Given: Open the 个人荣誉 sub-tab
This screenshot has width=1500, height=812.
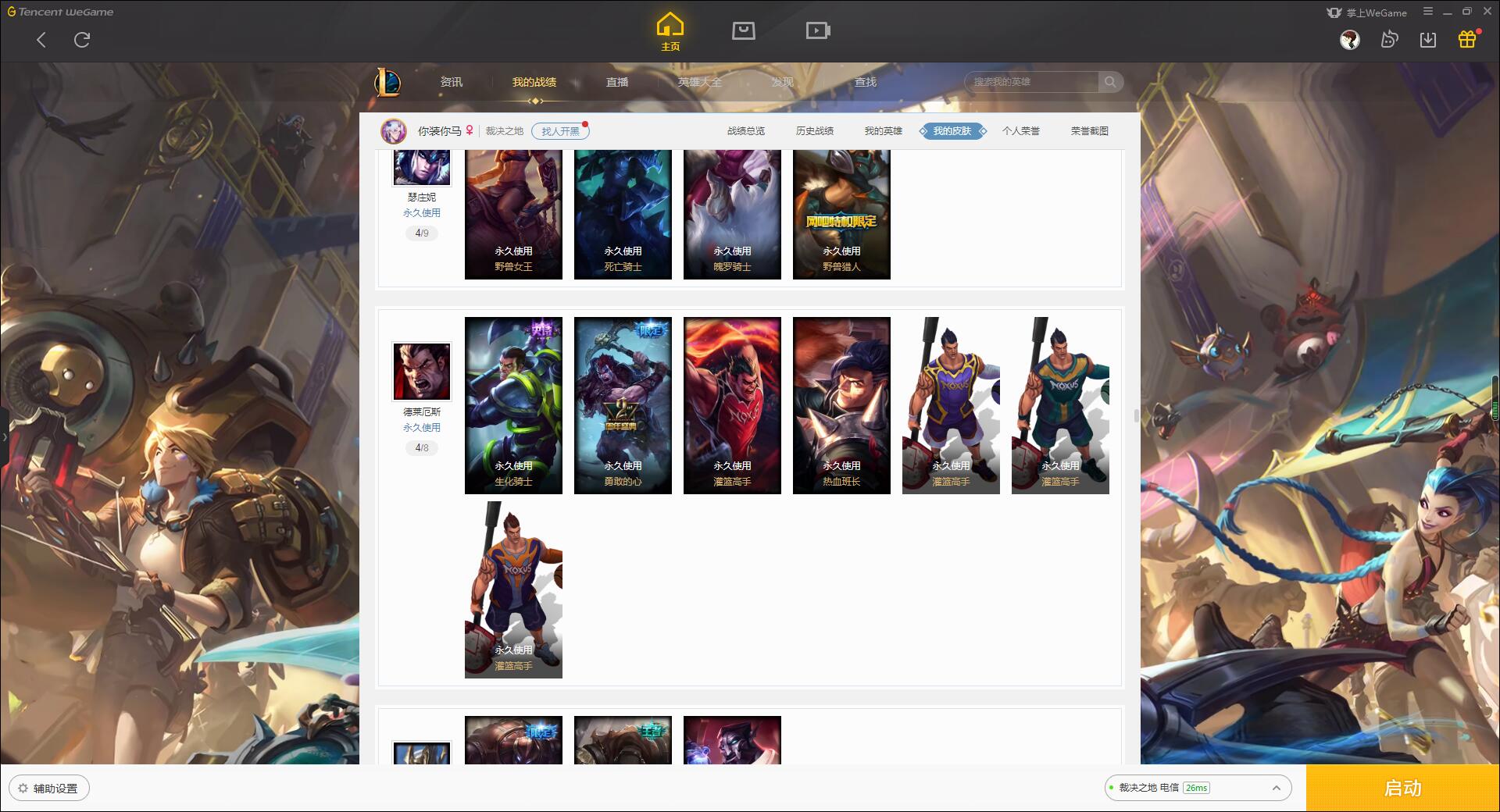Looking at the screenshot, I should tap(1021, 131).
